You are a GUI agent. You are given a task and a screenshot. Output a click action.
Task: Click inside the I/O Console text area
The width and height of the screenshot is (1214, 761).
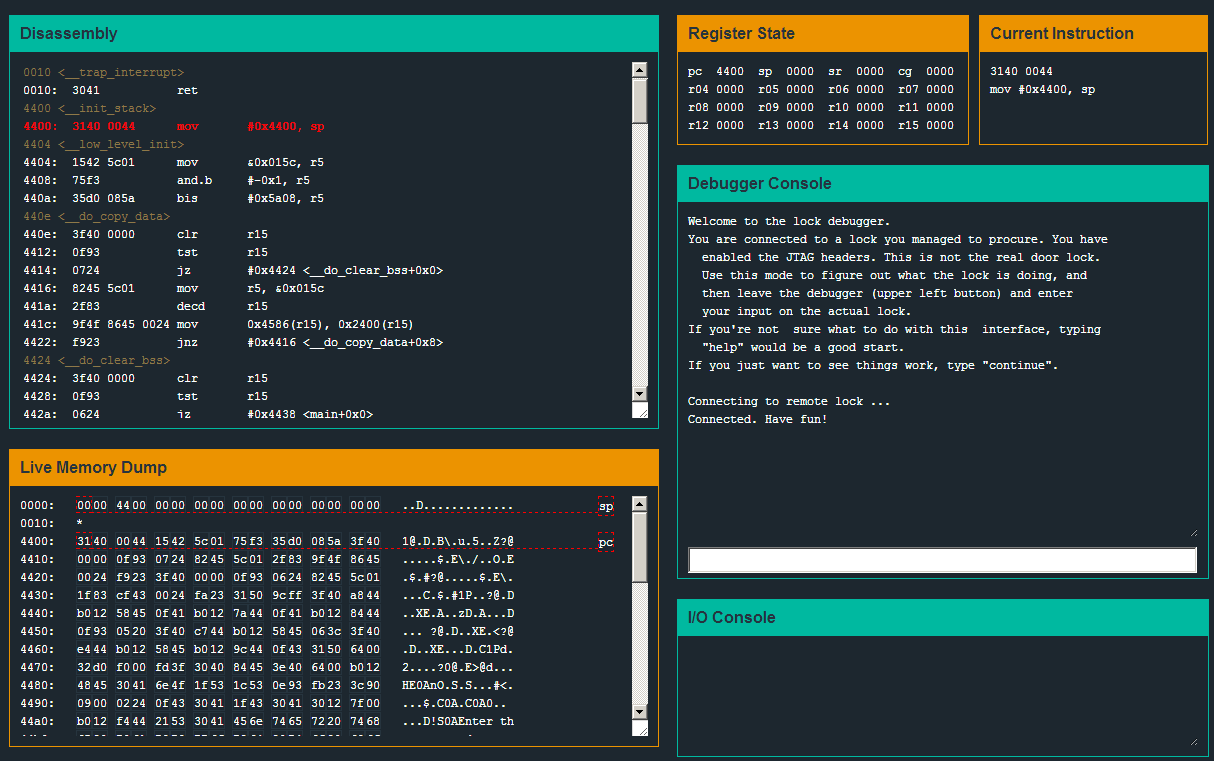(940, 692)
